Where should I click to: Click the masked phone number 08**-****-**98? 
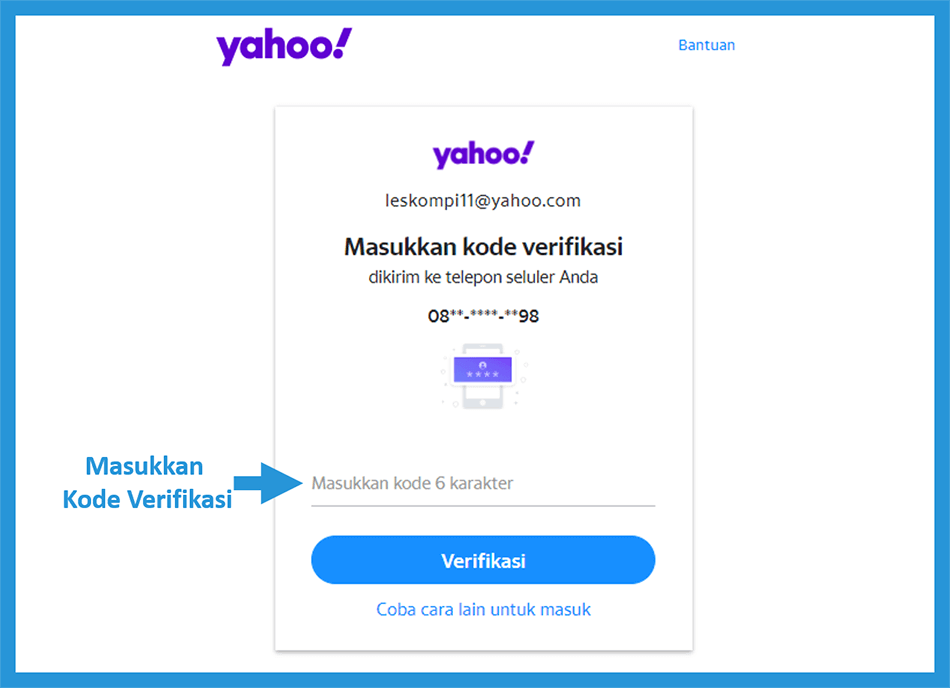483,316
